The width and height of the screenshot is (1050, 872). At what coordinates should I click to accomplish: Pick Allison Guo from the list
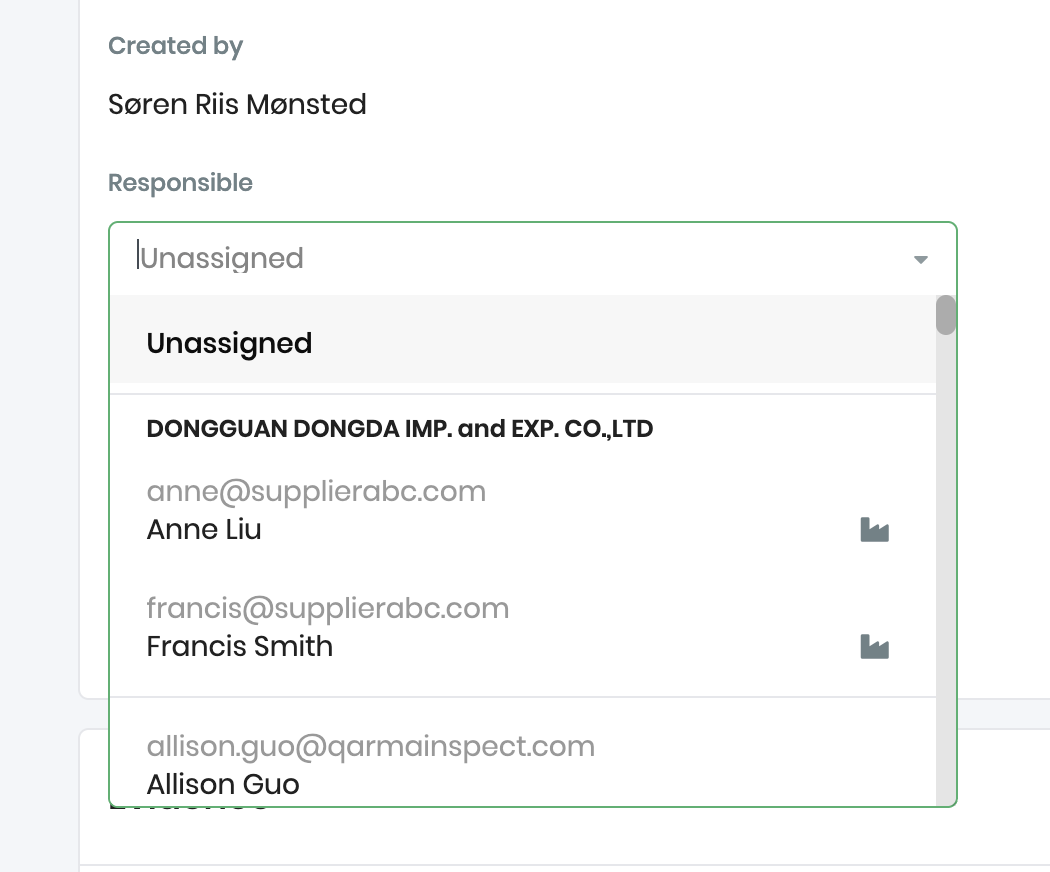pos(223,784)
